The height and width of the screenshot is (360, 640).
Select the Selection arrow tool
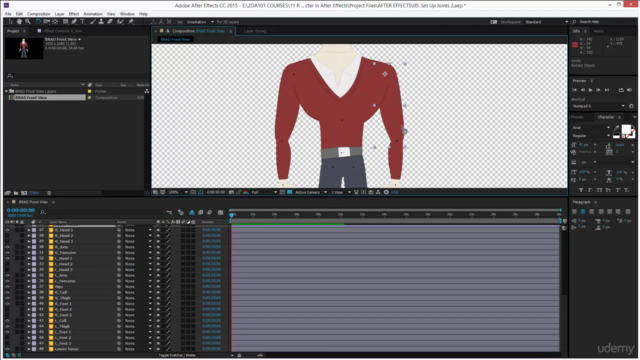click(x=11, y=22)
